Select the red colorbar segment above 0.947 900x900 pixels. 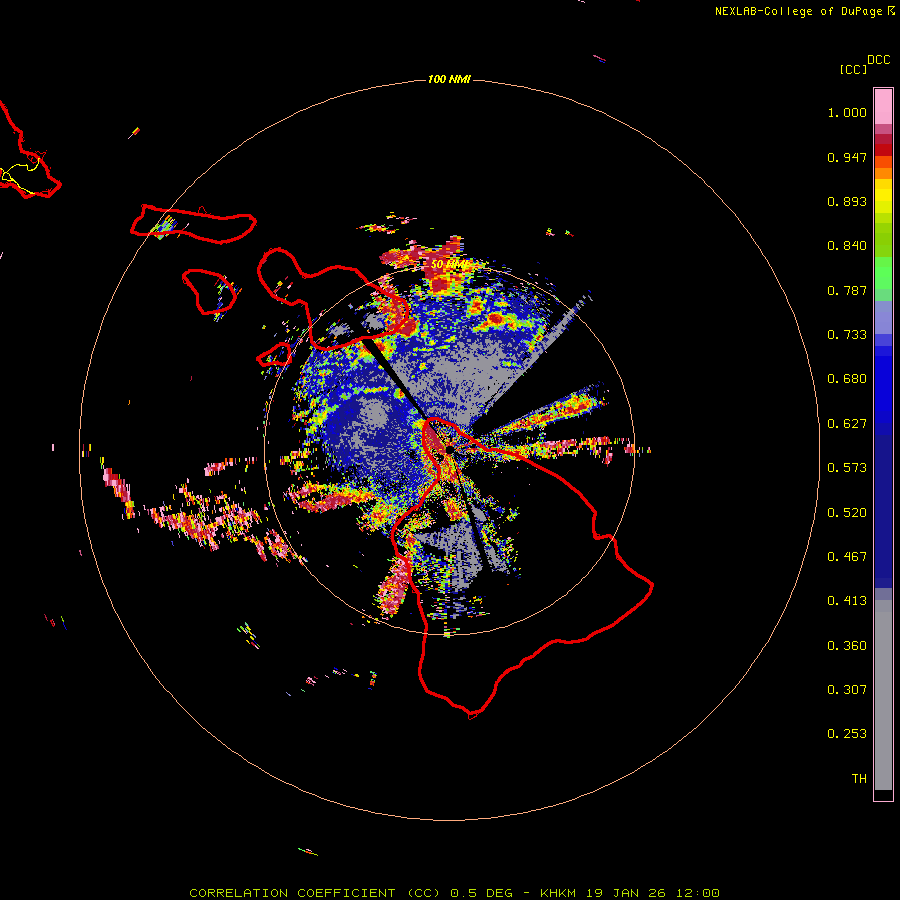883,150
